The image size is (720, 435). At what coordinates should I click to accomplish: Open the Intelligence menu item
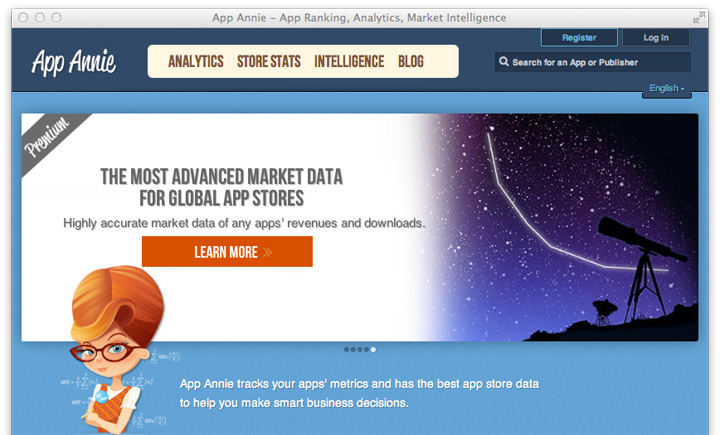[349, 62]
